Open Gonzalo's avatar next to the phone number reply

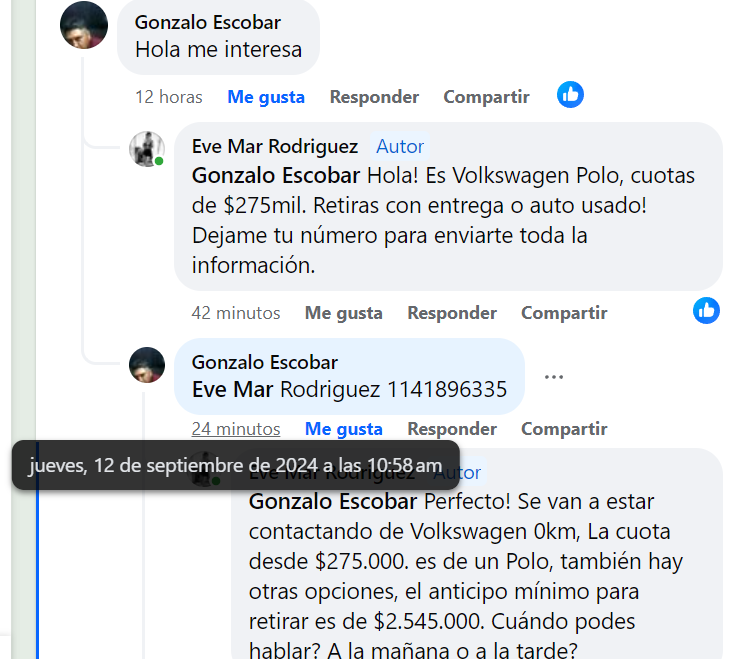click(x=147, y=365)
